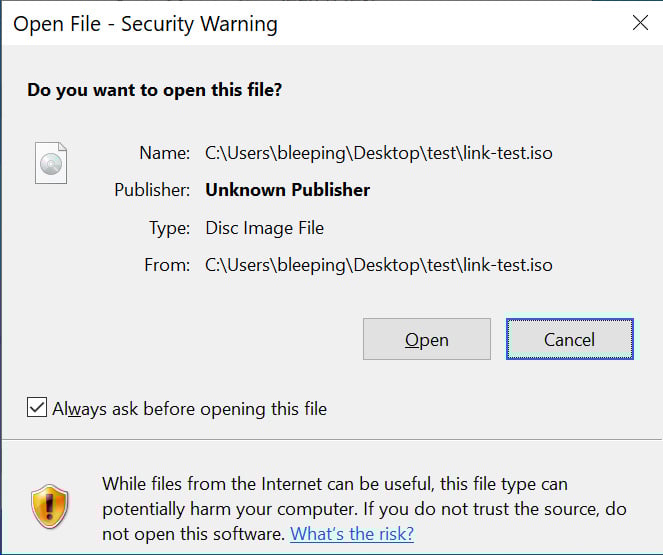
Task: Click the Publisher: field label
Action: pyautogui.click(x=152, y=190)
